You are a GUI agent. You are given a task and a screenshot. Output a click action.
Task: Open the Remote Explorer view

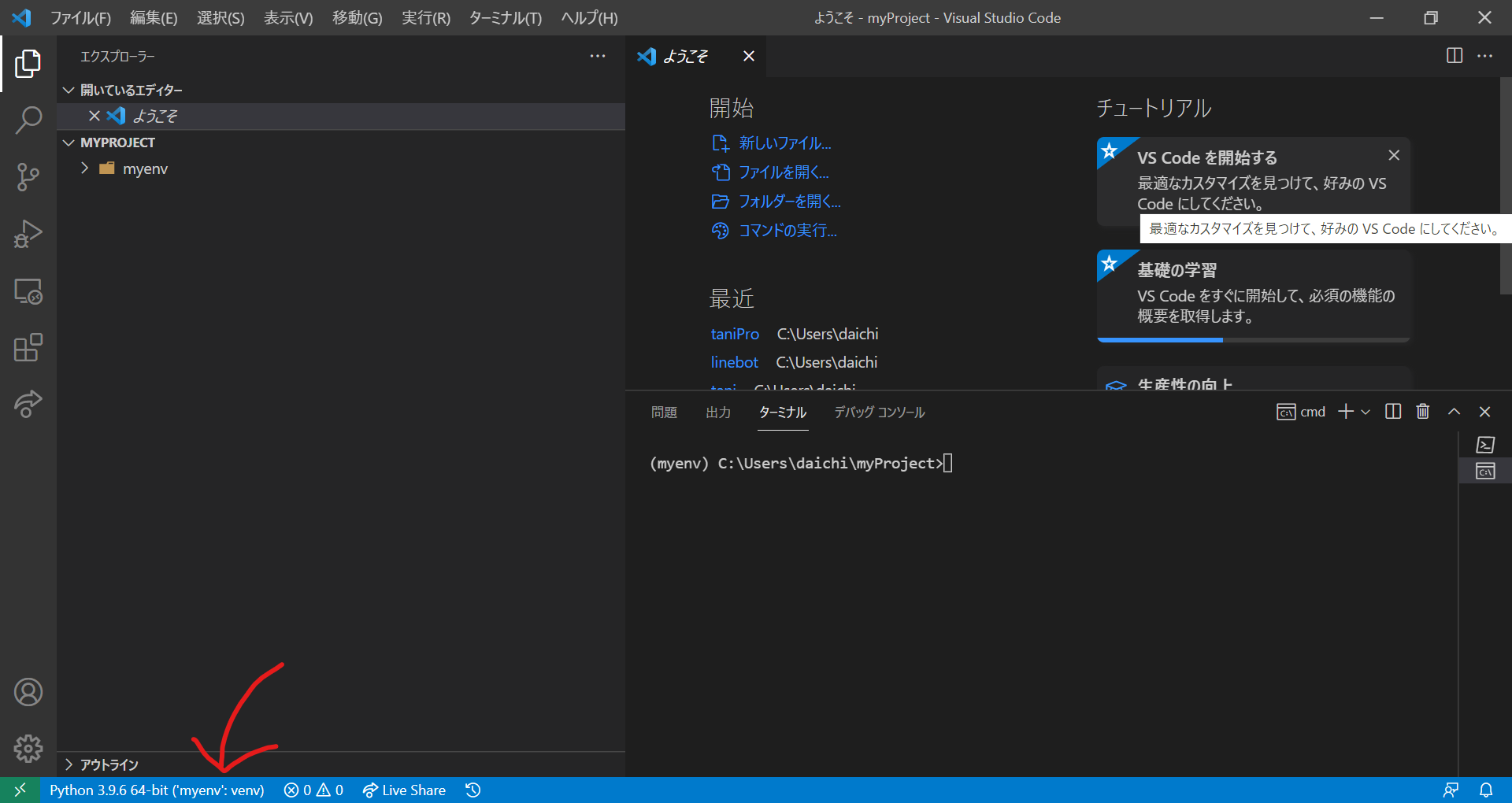[x=28, y=291]
